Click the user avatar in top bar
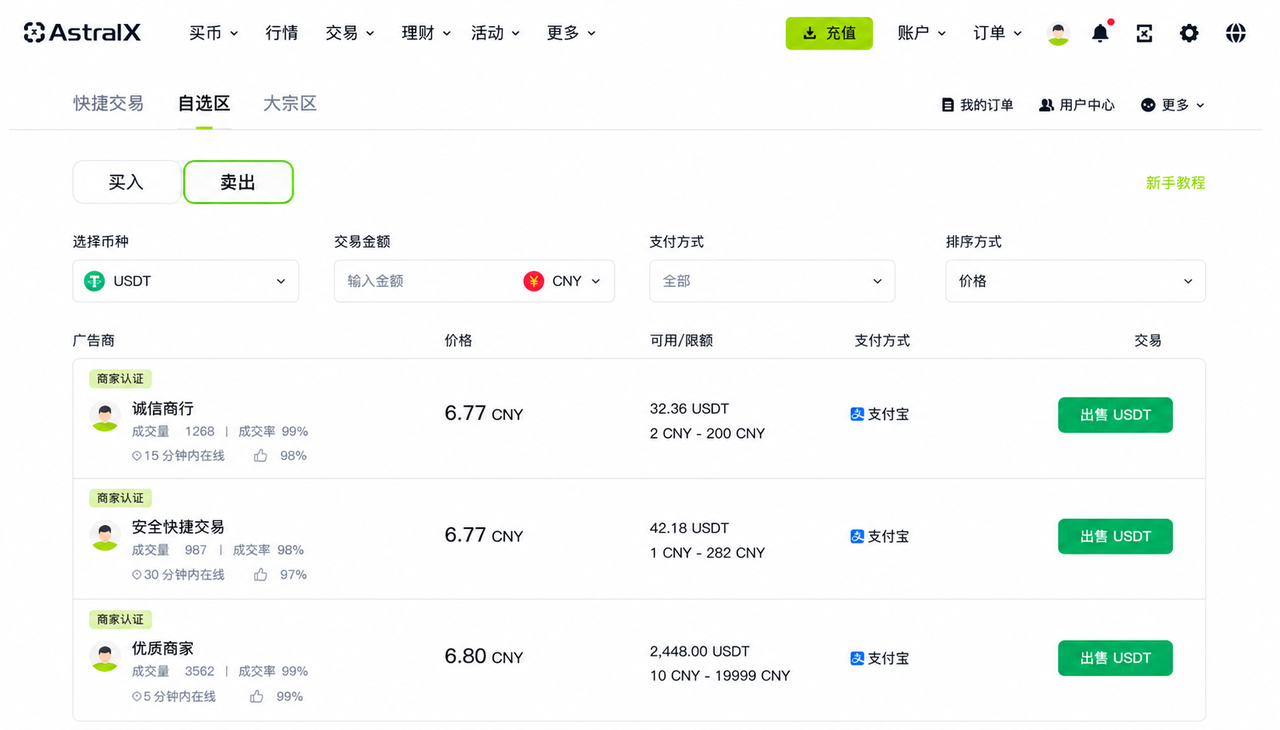This screenshot has width=1280, height=730. (1058, 33)
